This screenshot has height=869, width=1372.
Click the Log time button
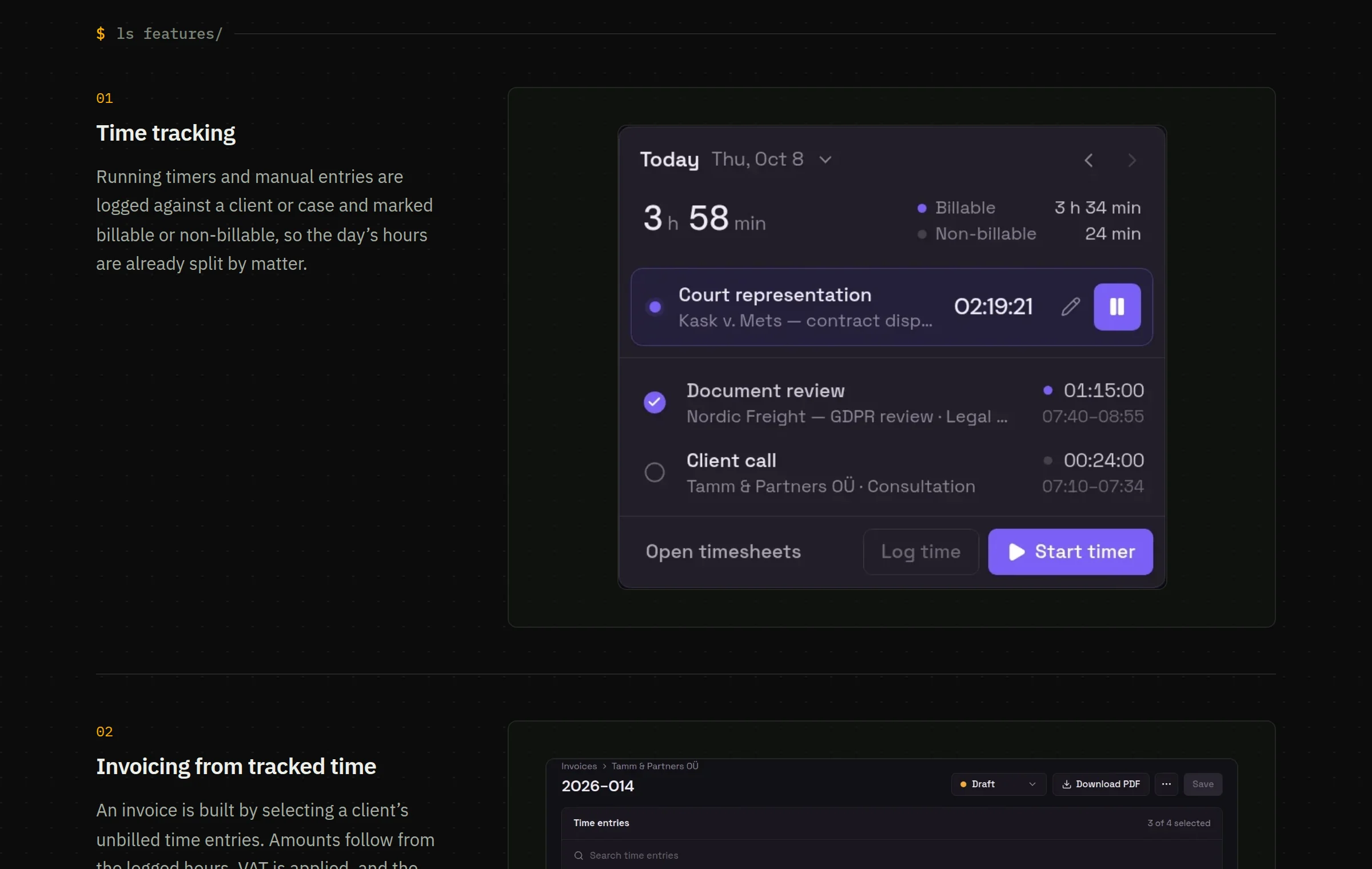coord(920,552)
